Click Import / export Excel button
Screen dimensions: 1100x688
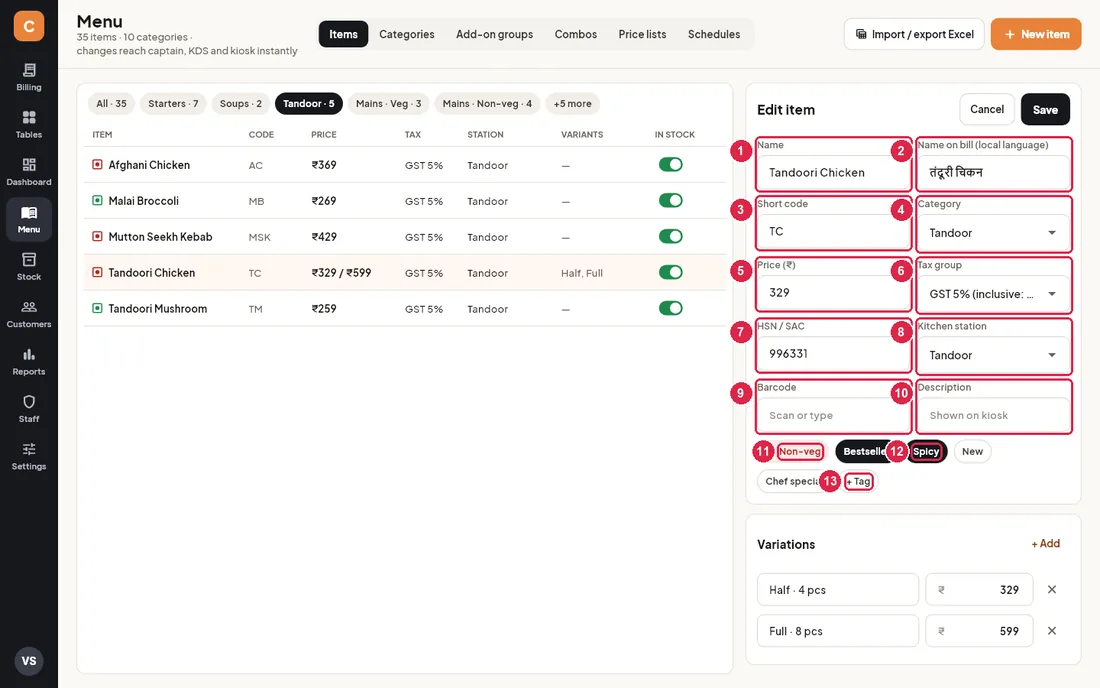coord(914,34)
